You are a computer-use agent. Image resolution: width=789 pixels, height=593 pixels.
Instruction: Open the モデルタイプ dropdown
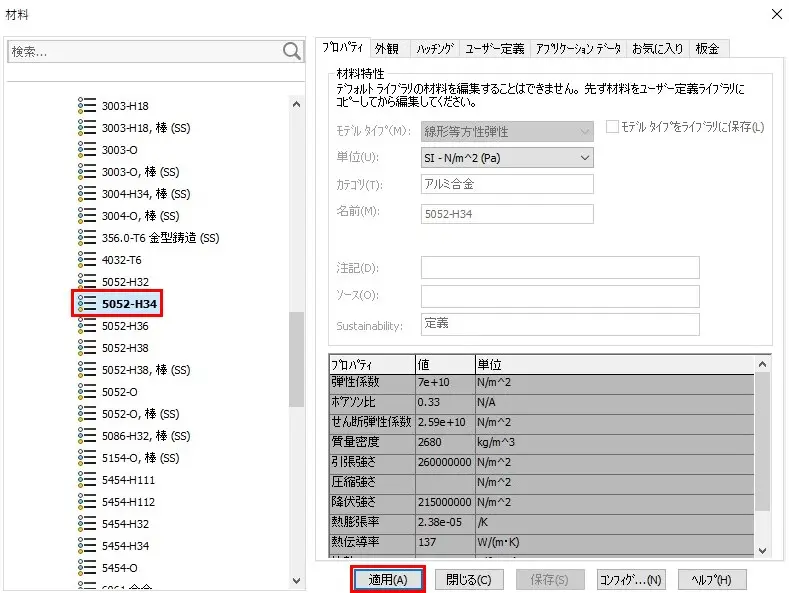pyautogui.click(x=507, y=131)
